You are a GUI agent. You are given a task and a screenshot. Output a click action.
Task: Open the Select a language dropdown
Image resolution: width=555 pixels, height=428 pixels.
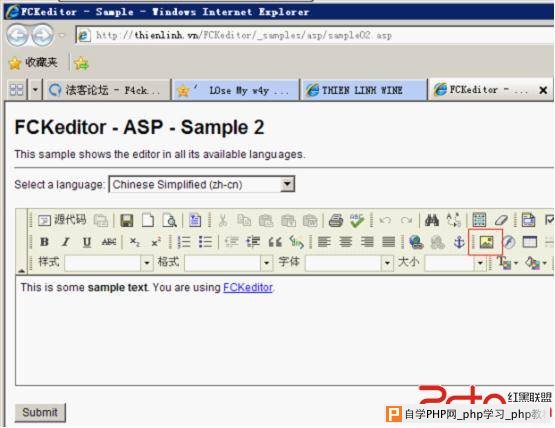coord(202,184)
